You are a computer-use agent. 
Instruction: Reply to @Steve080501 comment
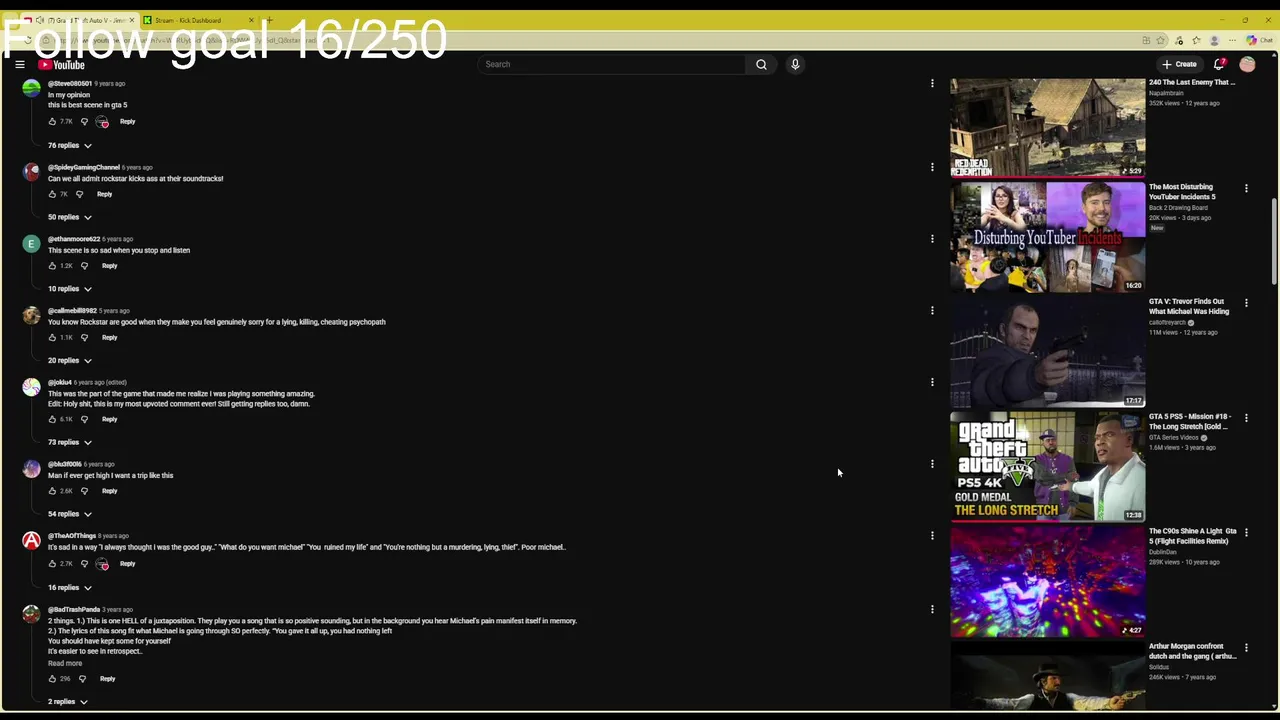point(127,122)
